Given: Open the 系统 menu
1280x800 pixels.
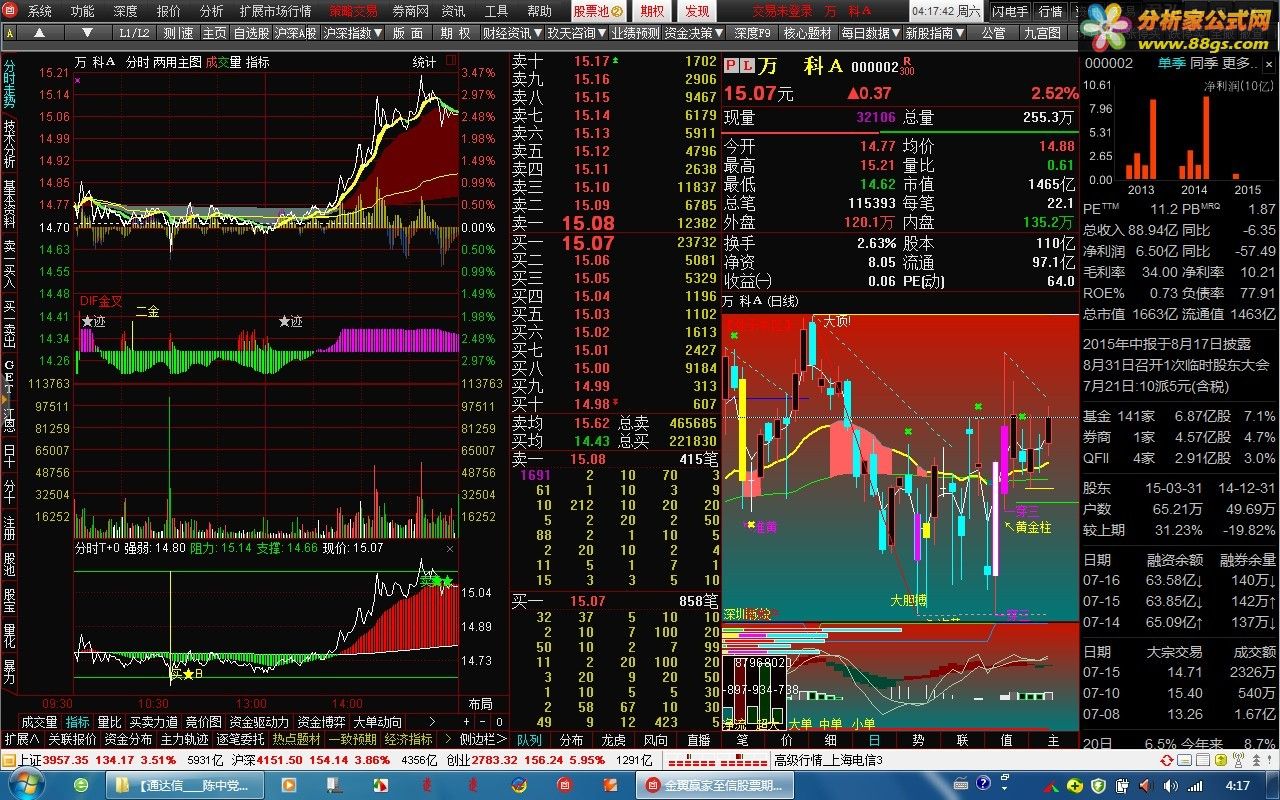Looking at the screenshot, I should click(40, 11).
